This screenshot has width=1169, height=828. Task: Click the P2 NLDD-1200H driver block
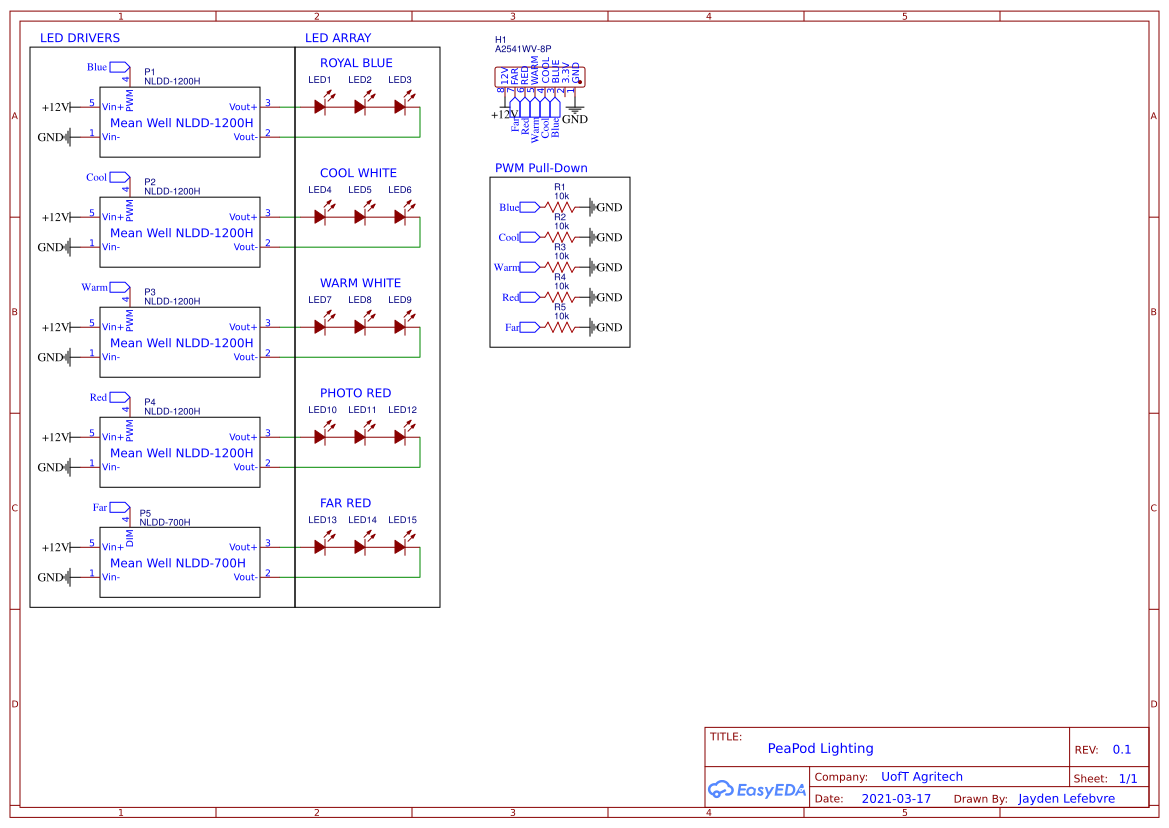click(179, 232)
